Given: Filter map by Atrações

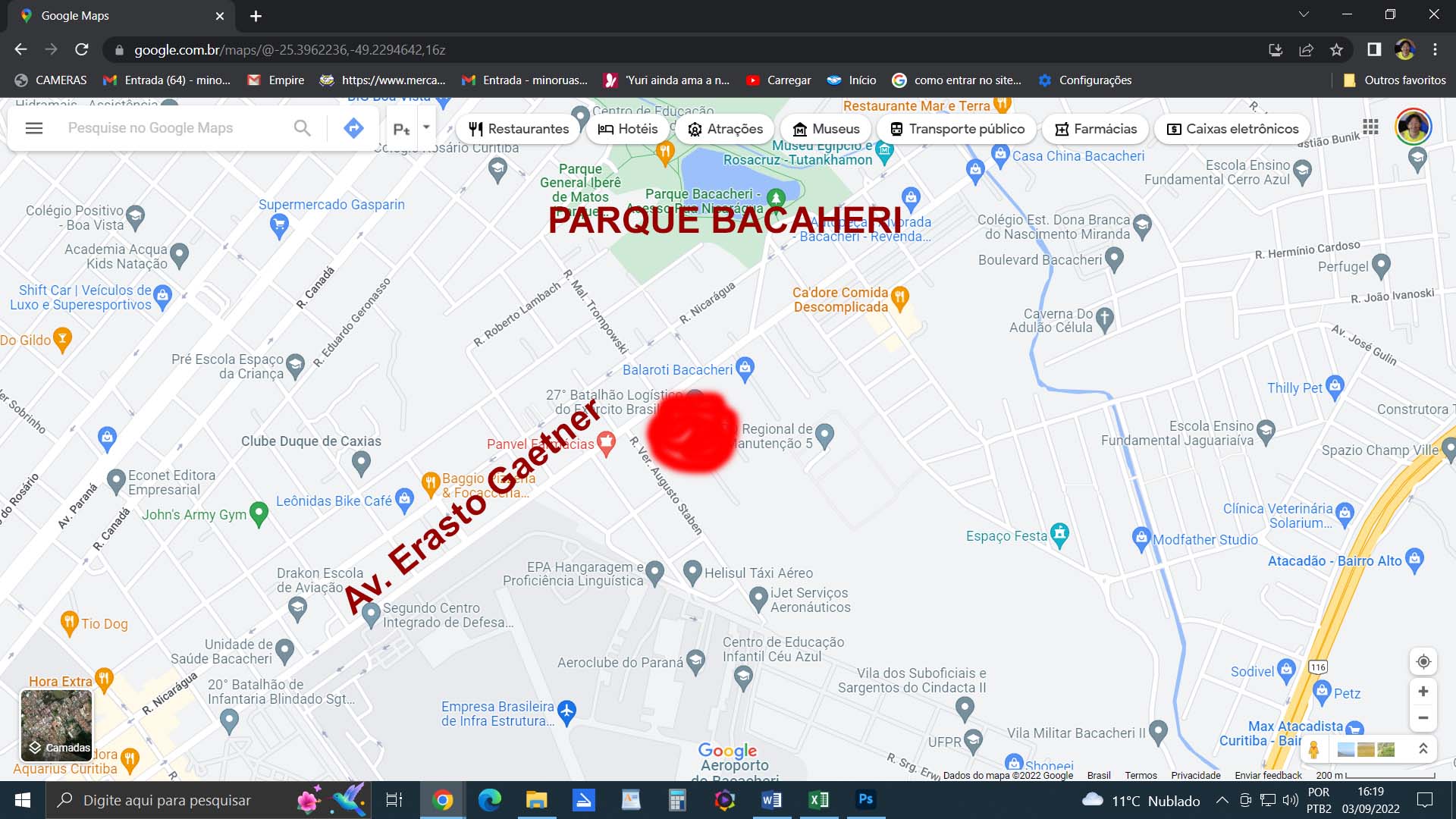Looking at the screenshot, I should click(x=725, y=129).
